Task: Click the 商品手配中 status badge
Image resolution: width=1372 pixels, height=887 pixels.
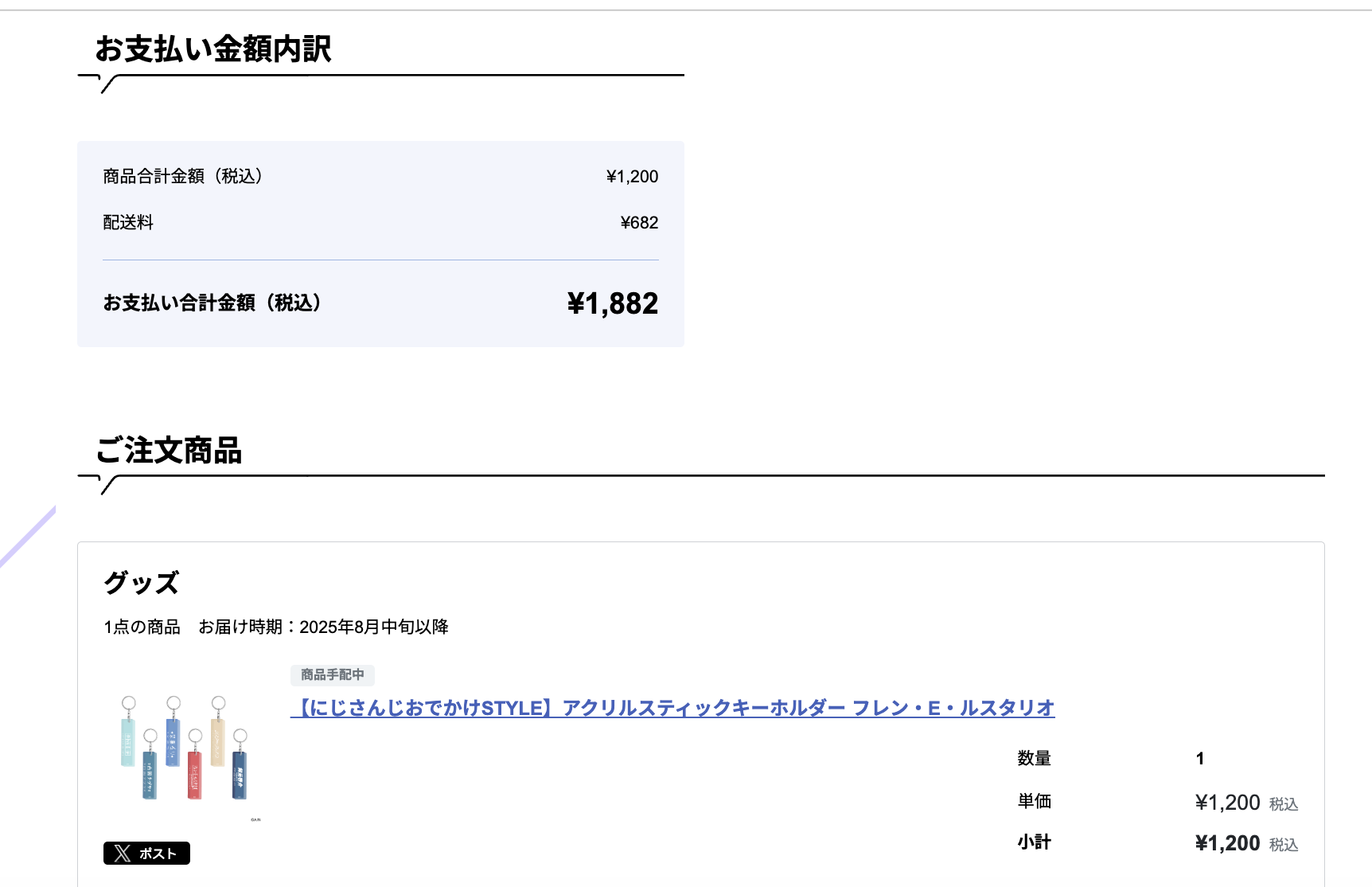Action: click(x=332, y=675)
